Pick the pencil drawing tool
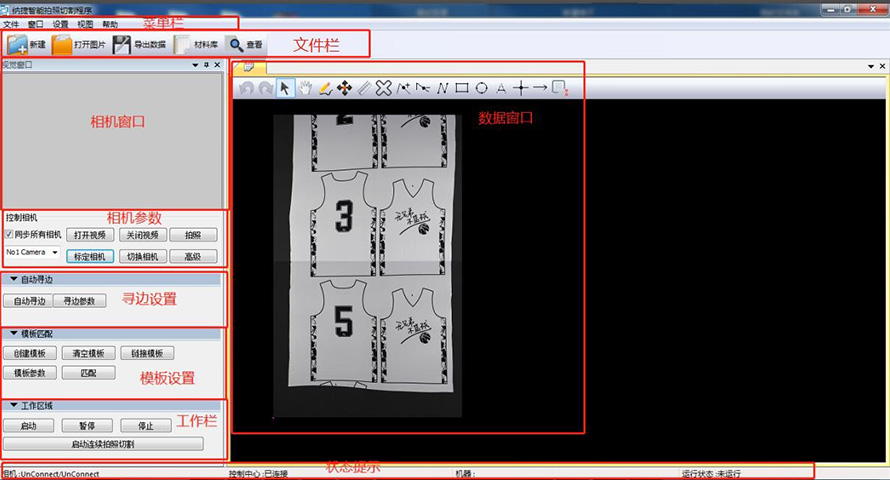The height and width of the screenshot is (480, 890). pos(325,88)
